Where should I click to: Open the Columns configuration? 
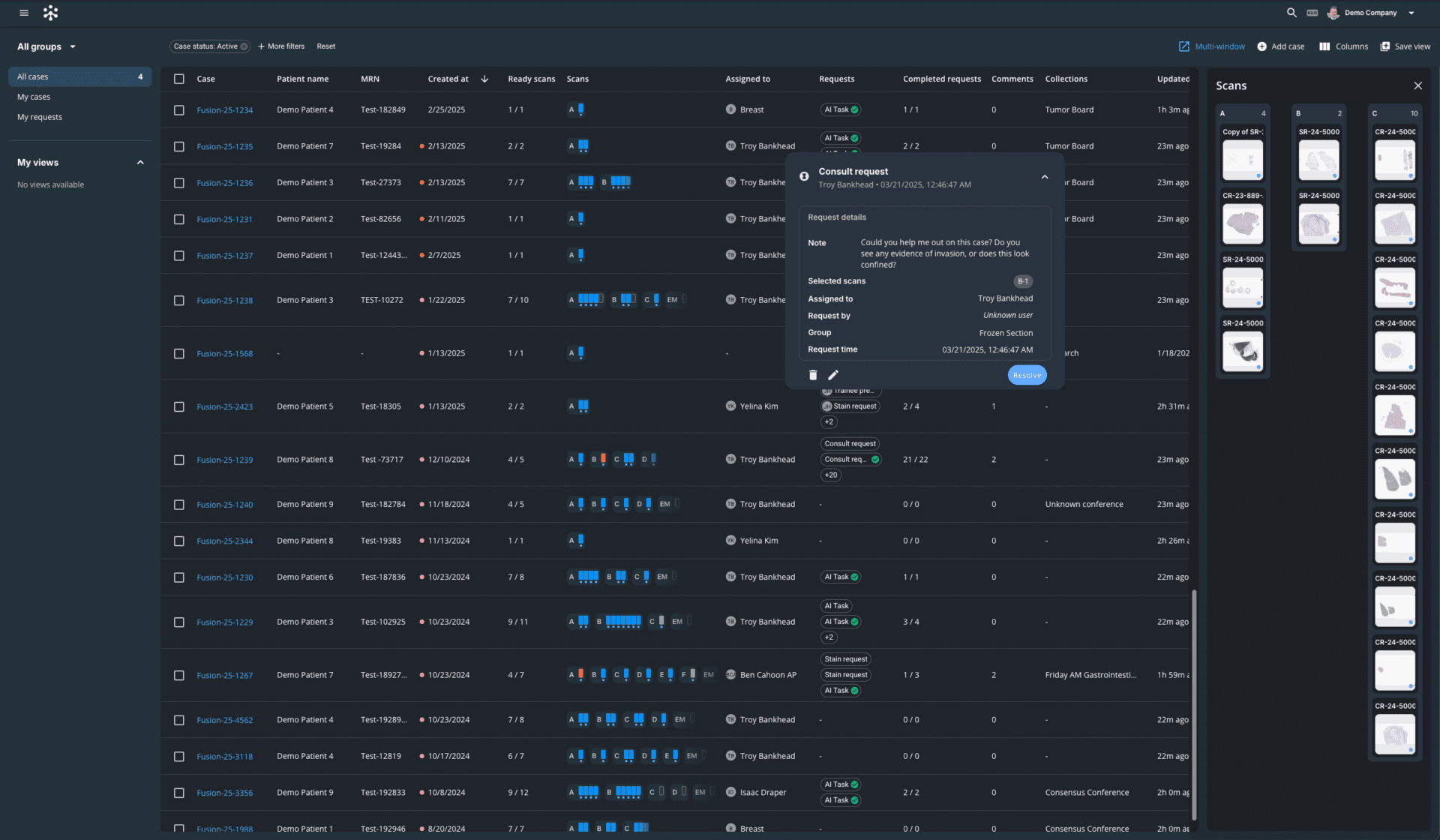(1343, 46)
